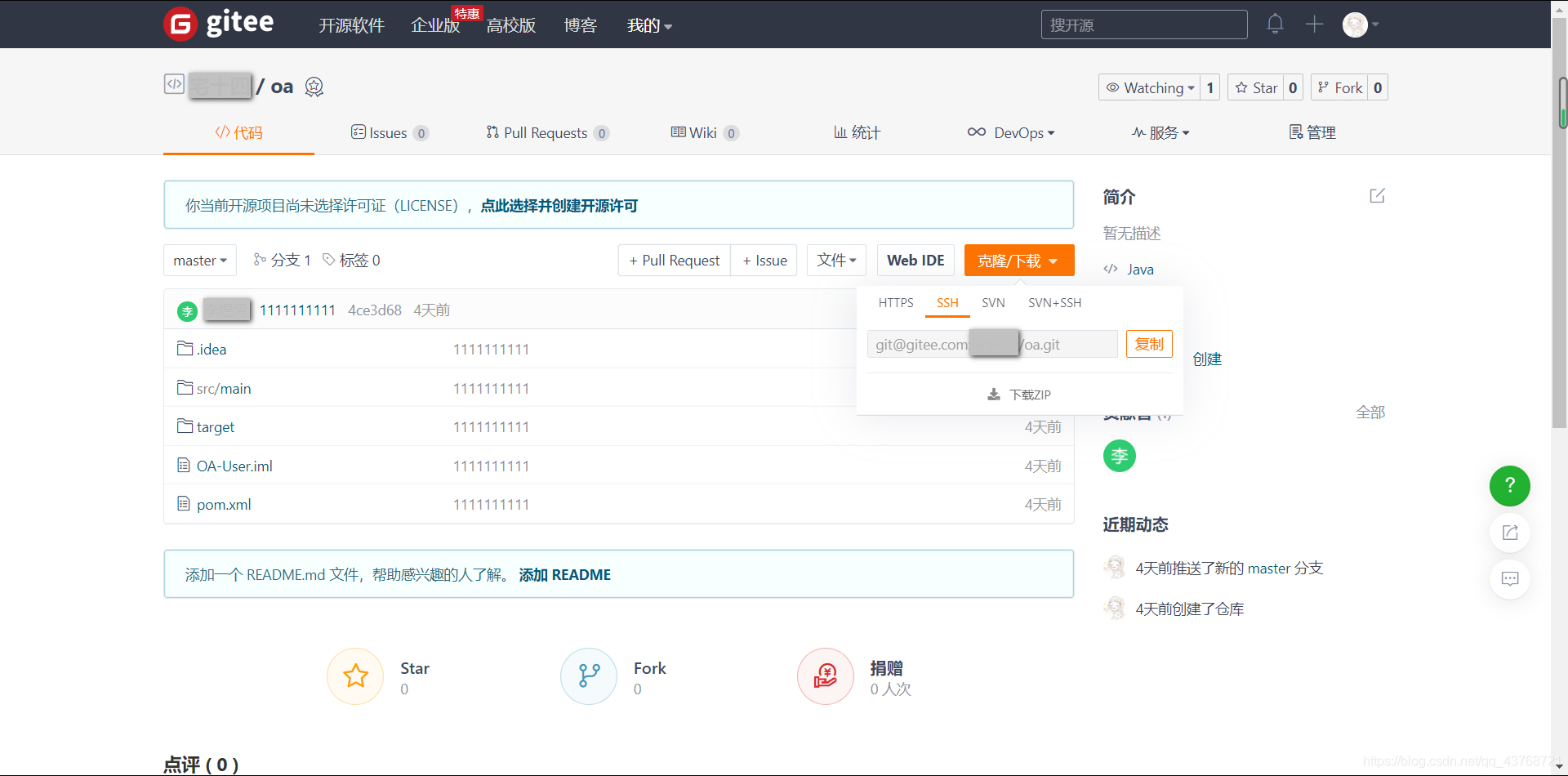Click 分支 1 branches link
This screenshot has width=1568, height=776.
click(282, 261)
